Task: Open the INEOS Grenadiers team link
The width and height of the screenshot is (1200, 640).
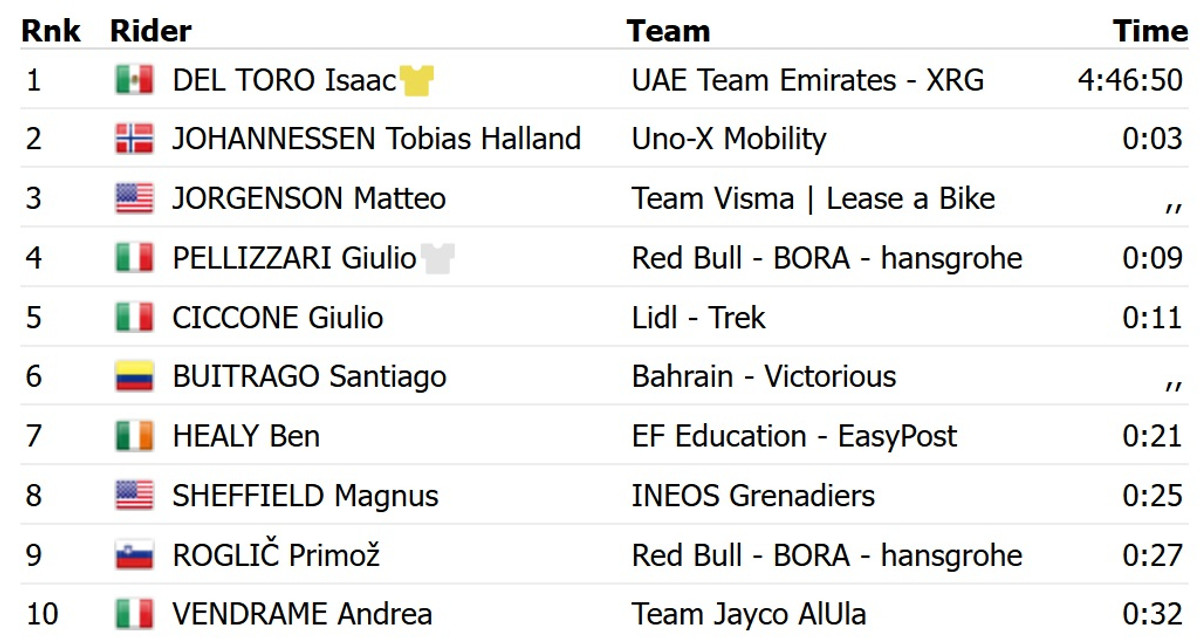Action: point(753,496)
